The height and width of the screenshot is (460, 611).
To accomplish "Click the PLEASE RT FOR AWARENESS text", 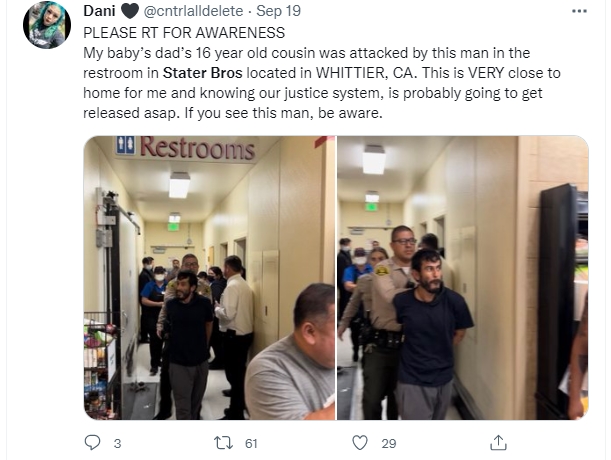I will click(x=184, y=33).
